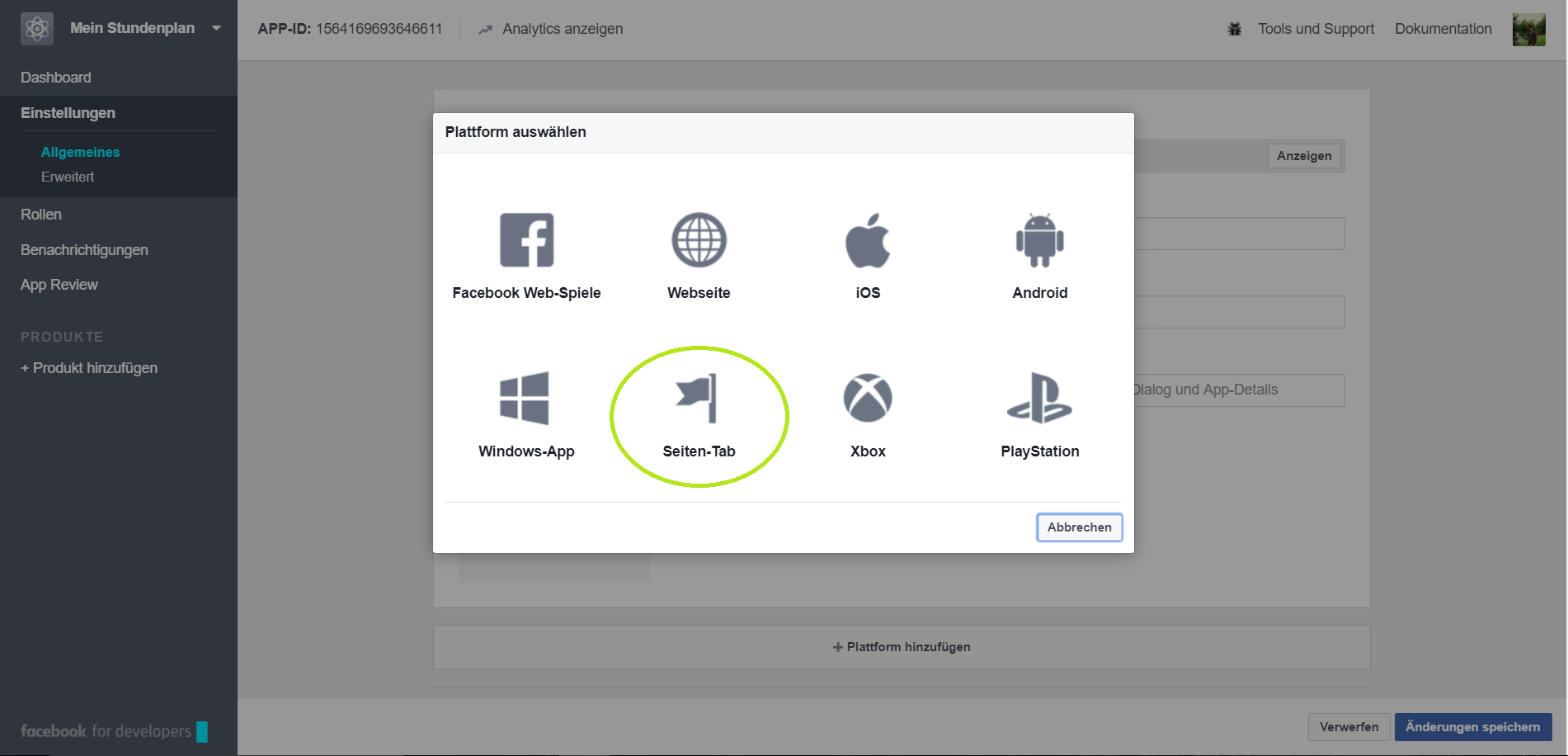Open Analytics anzeigen link
The image size is (1568, 756).
point(563,29)
